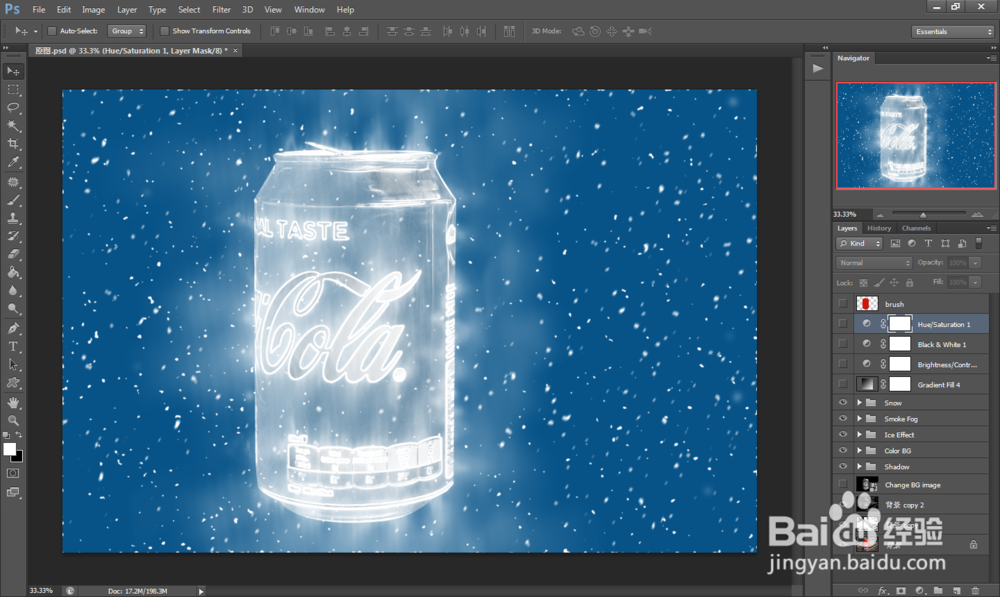This screenshot has height=597, width=1000.
Task: Hide the Ice Effect group
Action: (x=842, y=434)
